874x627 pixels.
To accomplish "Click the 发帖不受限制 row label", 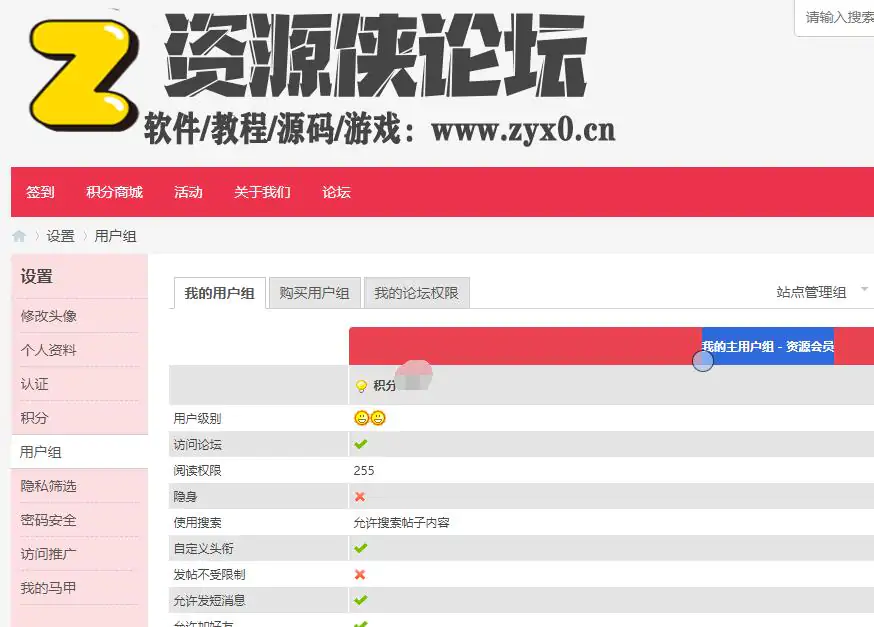I will pos(210,575).
